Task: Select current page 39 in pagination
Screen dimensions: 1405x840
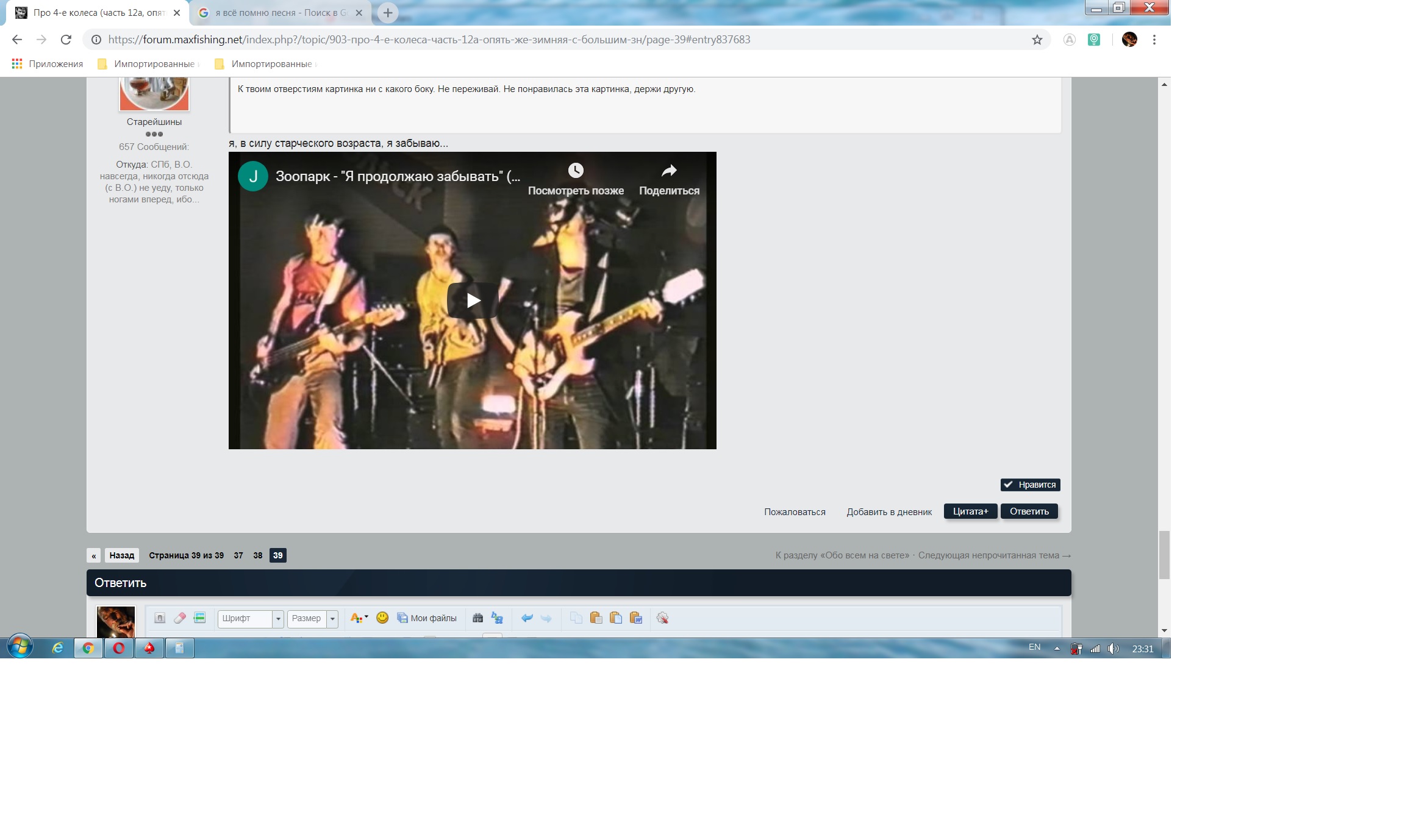Action: tap(278, 555)
